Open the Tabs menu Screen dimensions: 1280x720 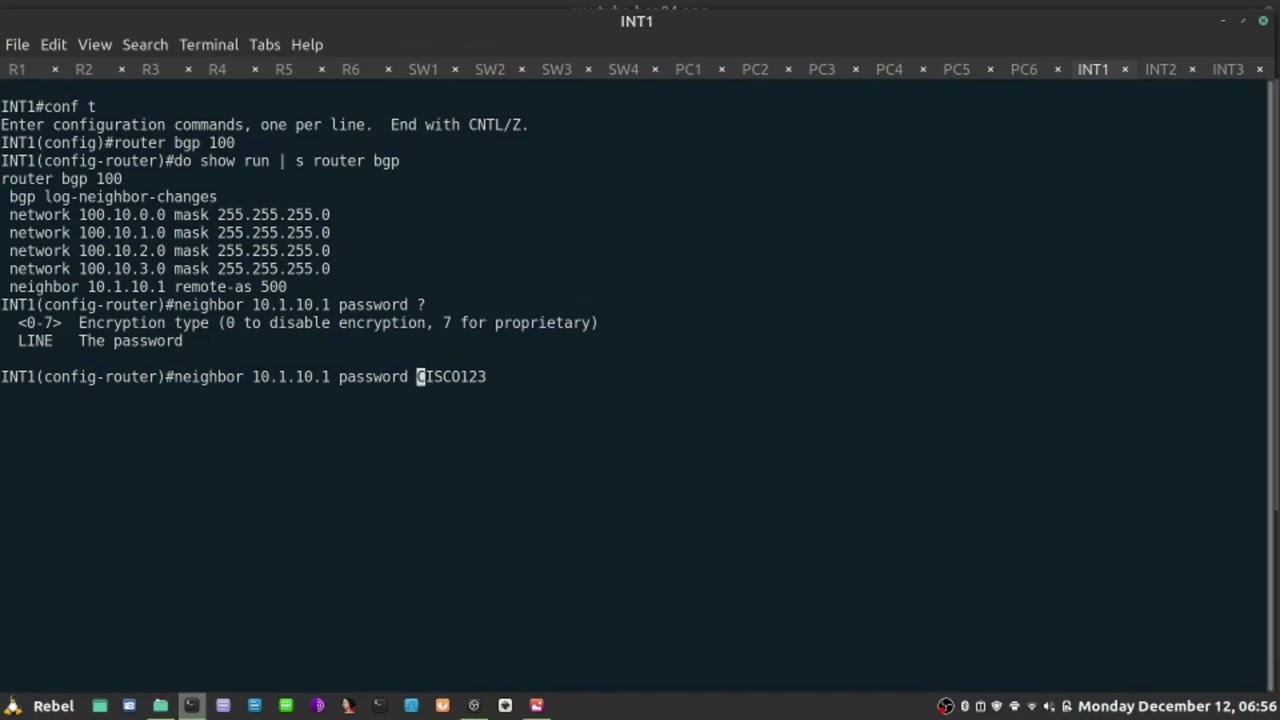point(264,45)
